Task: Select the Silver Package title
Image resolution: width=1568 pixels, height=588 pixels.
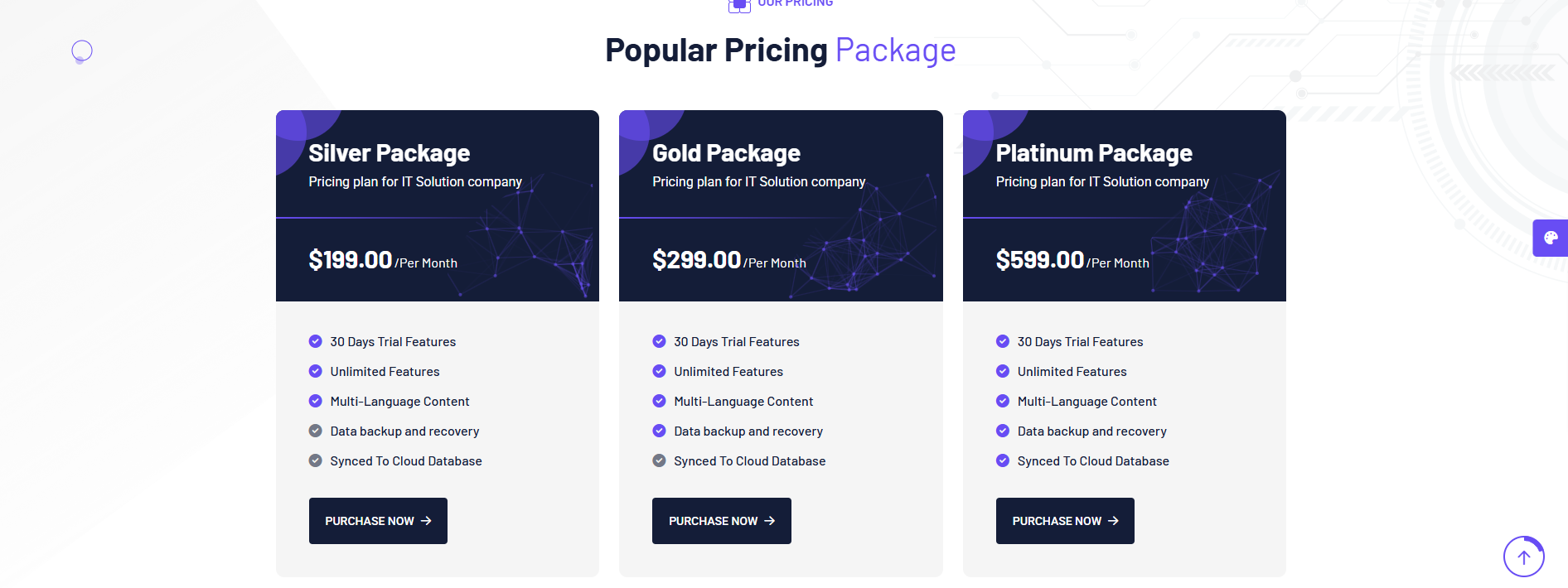Action: click(389, 153)
